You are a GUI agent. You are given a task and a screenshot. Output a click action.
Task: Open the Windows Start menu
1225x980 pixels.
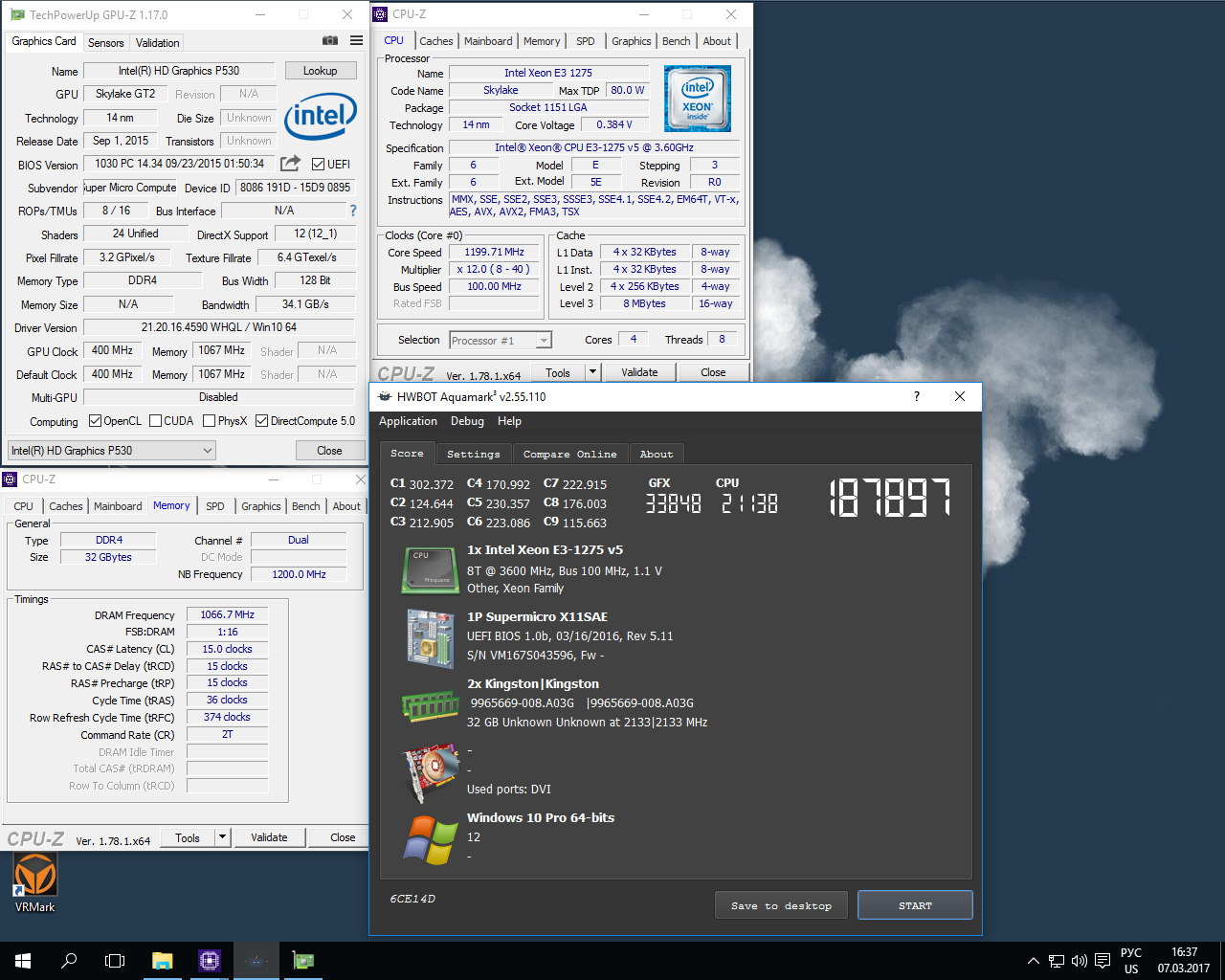pyautogui.click(x=23, y=961)
